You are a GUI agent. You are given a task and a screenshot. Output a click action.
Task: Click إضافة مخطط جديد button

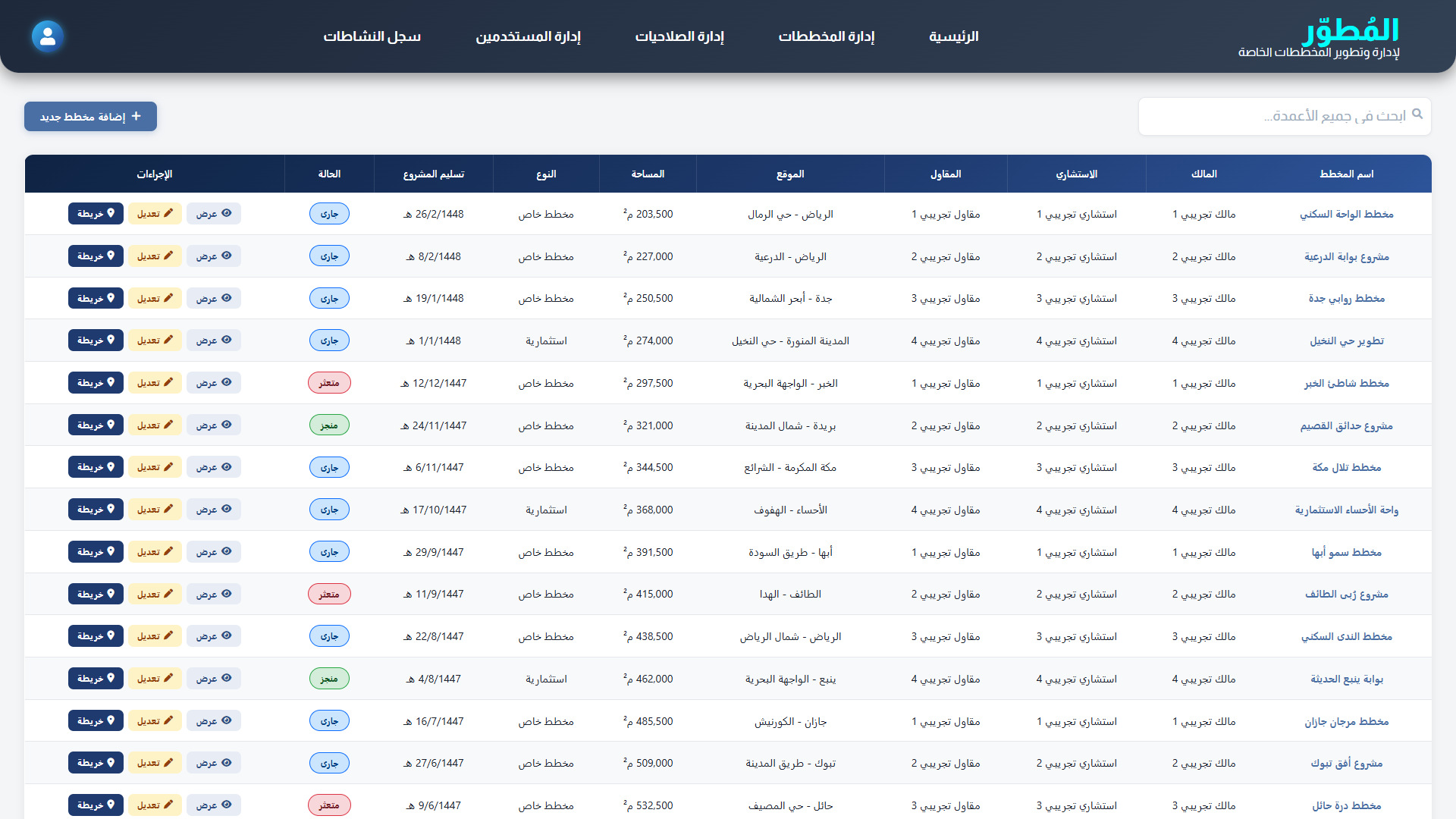point(90,116)
